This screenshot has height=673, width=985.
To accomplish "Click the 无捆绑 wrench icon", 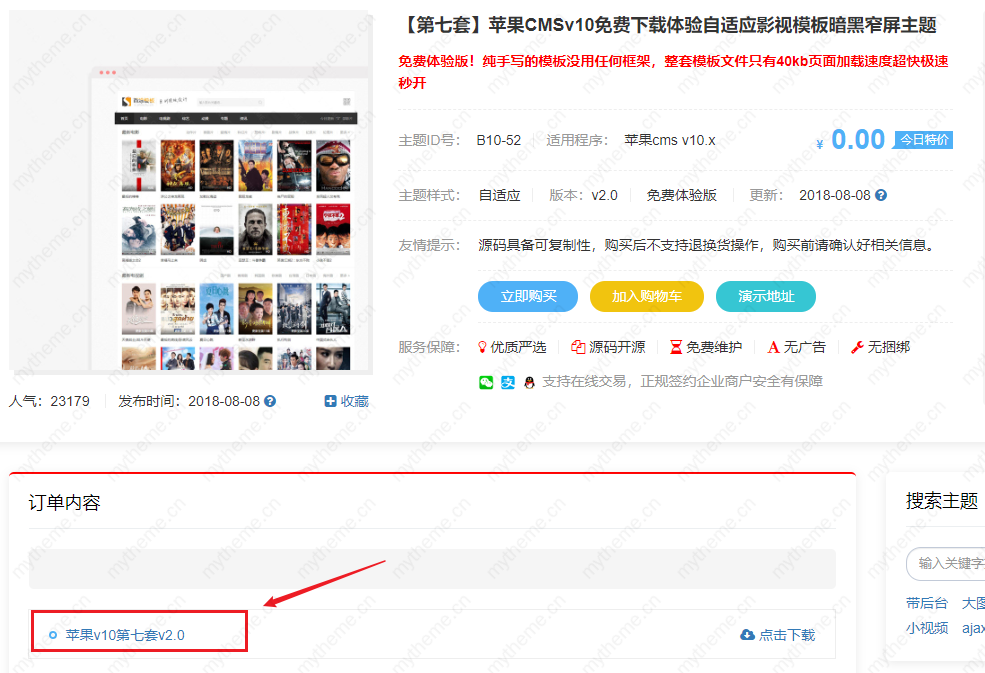I will coord(857,347).
